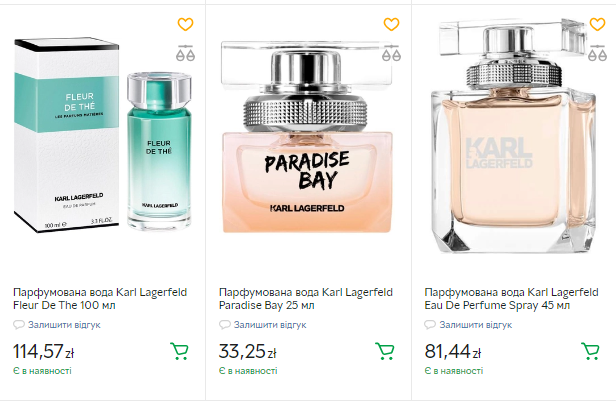The image size is (616, 401).
Task: Favorite the Eau De Perfume Spray 45 мл
Action: (x=598, y=24)
